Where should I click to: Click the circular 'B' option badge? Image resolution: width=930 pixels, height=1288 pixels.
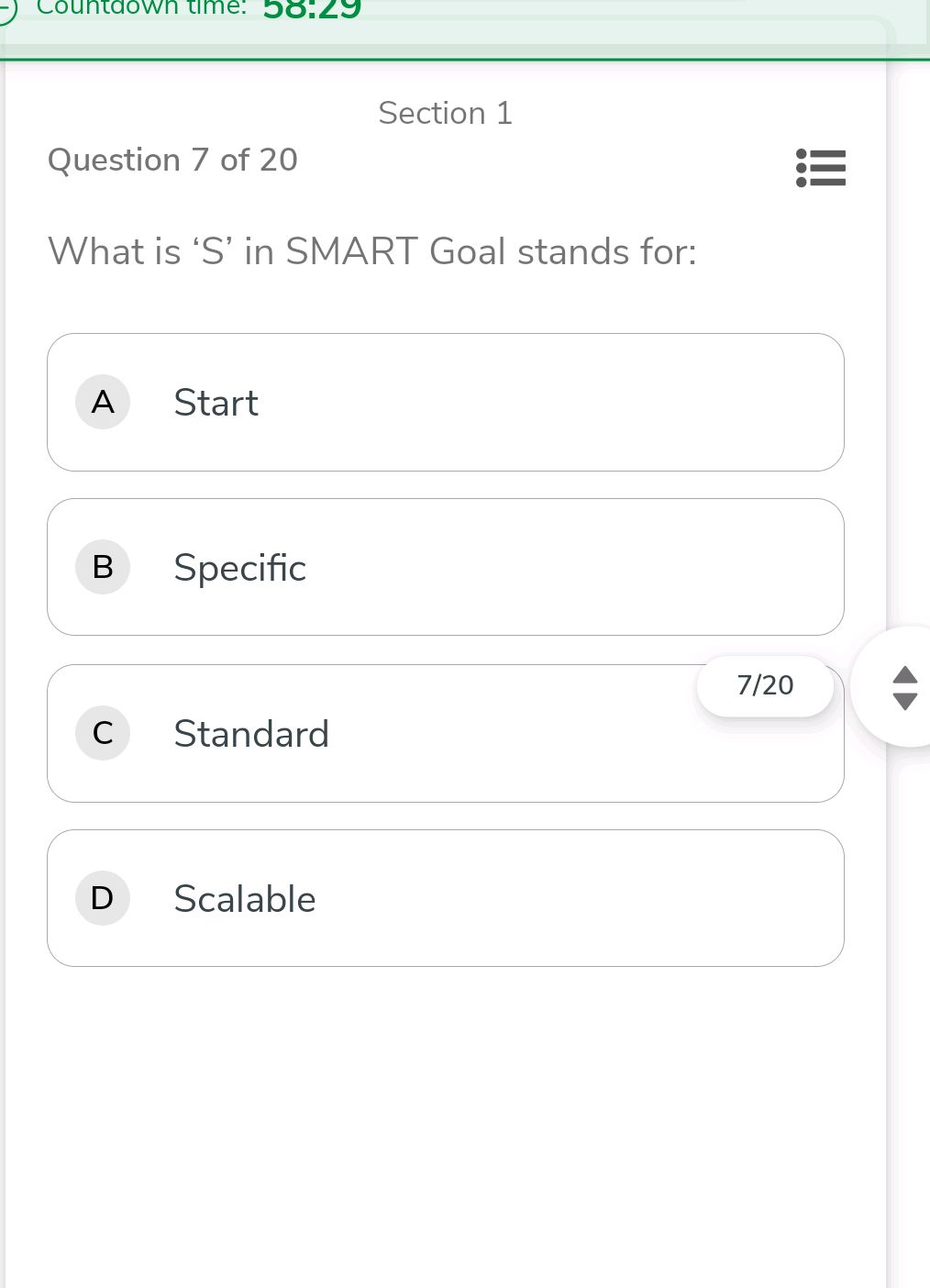[x=103, y=567]
